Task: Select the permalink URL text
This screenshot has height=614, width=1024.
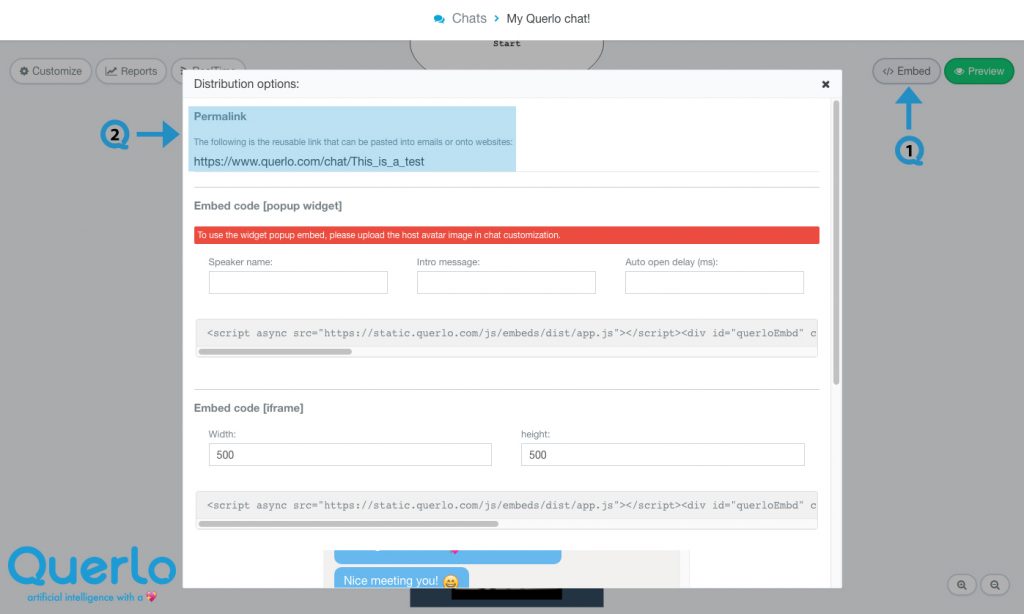Action: pos(309,161)
